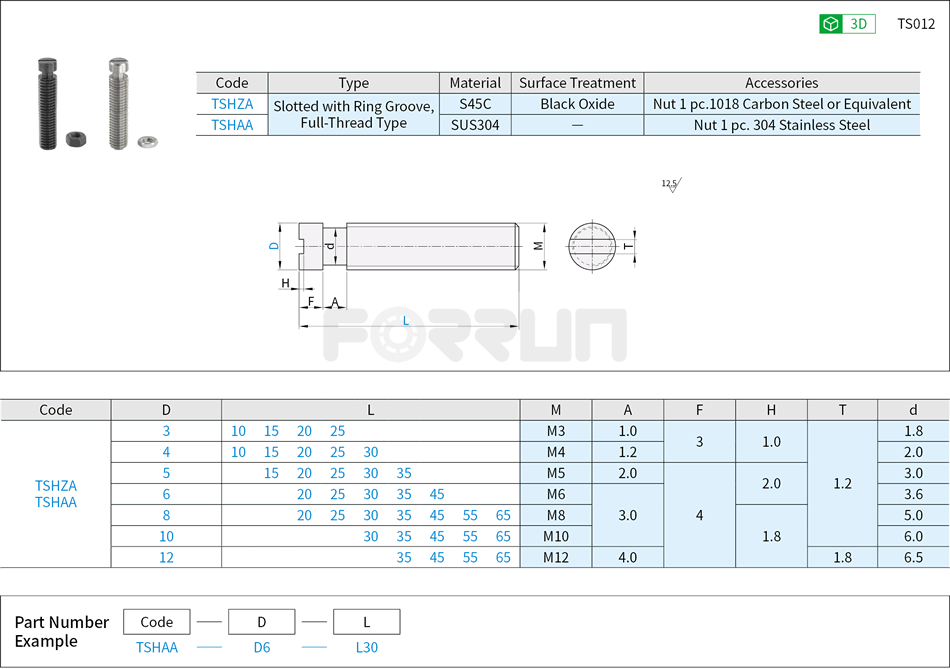
Task: Click the Code box in part number example
Action: [156, 621]
